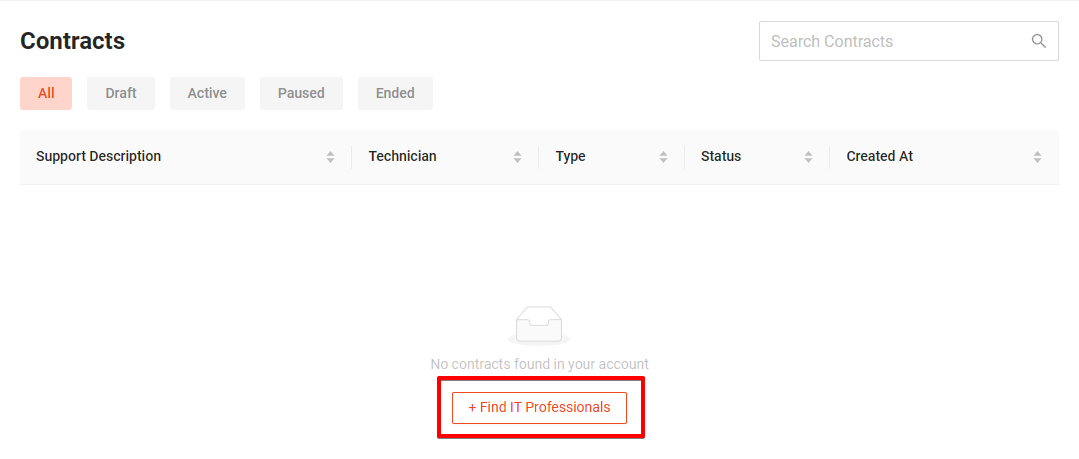Click the Type column header label

tap(570, 156)
